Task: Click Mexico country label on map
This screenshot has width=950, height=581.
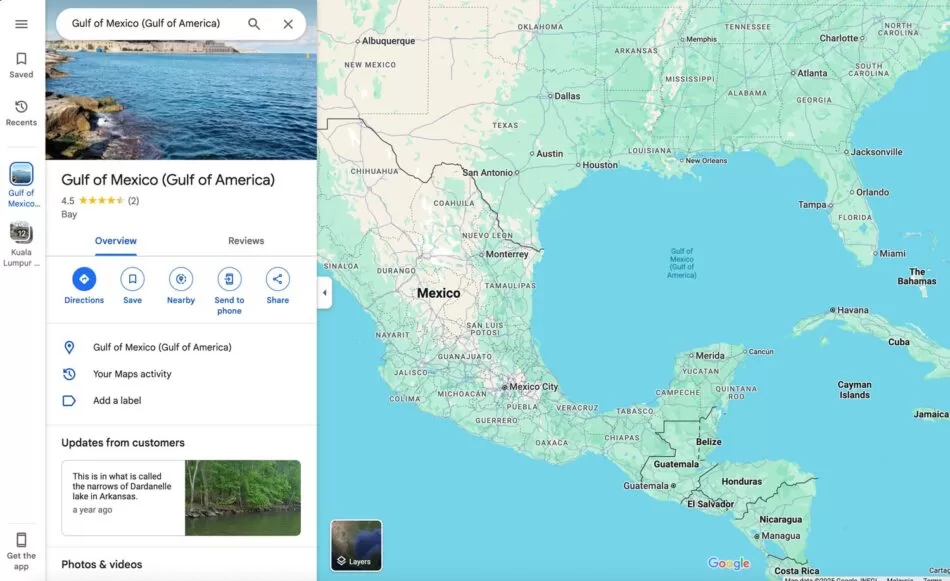Action: (x=438, y=293)
